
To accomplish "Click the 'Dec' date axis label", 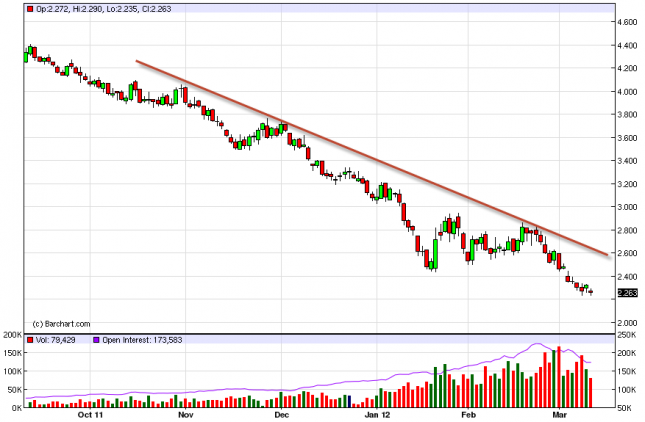I will coord(281,415).
